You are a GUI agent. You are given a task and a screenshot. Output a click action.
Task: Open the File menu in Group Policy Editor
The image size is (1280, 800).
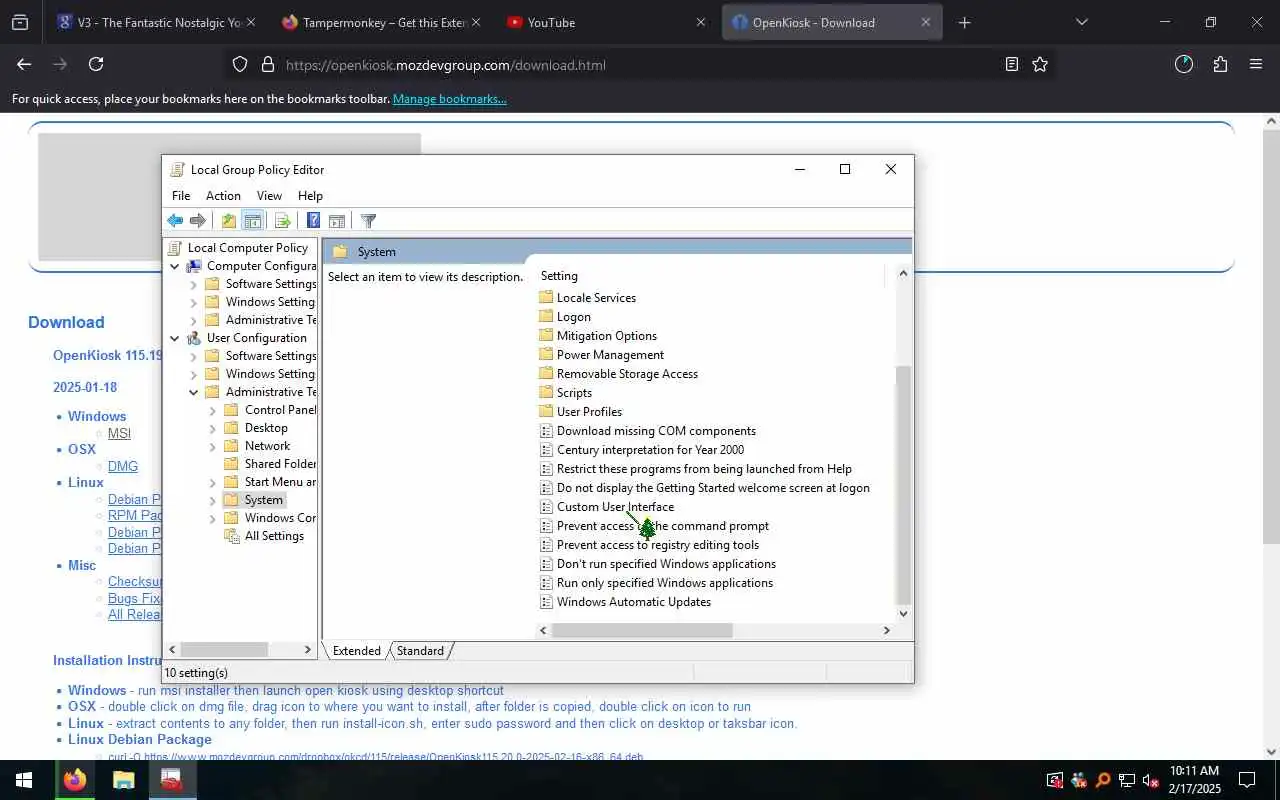[181, 196]
